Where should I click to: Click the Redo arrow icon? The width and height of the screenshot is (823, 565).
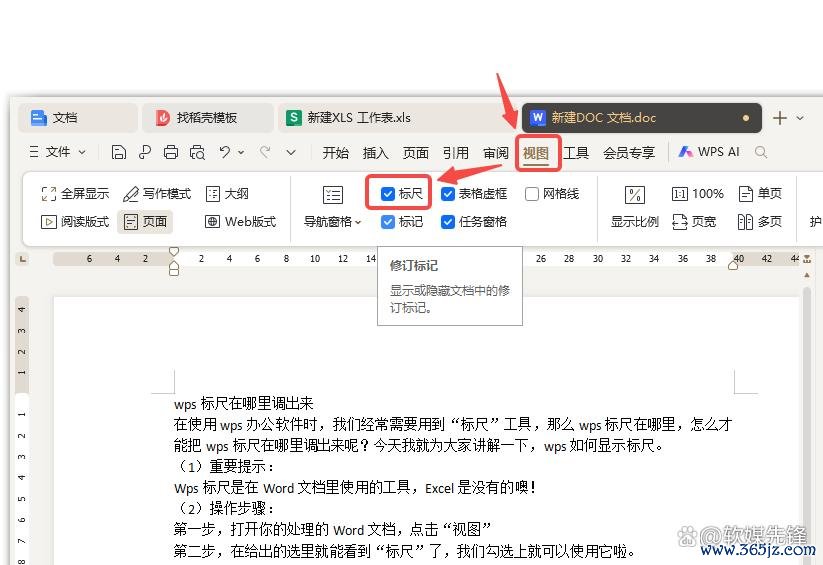pos(265,152)
